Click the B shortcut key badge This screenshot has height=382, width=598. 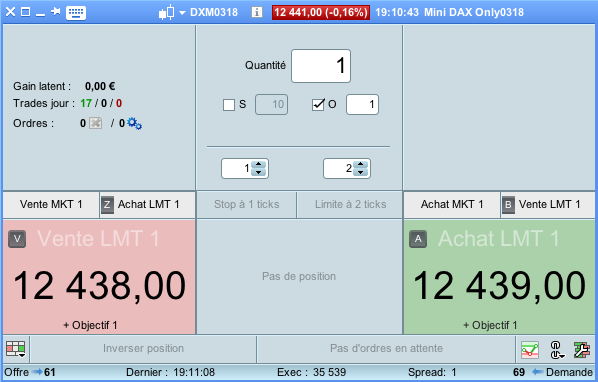pyautogui.click(x=508, y=205)
